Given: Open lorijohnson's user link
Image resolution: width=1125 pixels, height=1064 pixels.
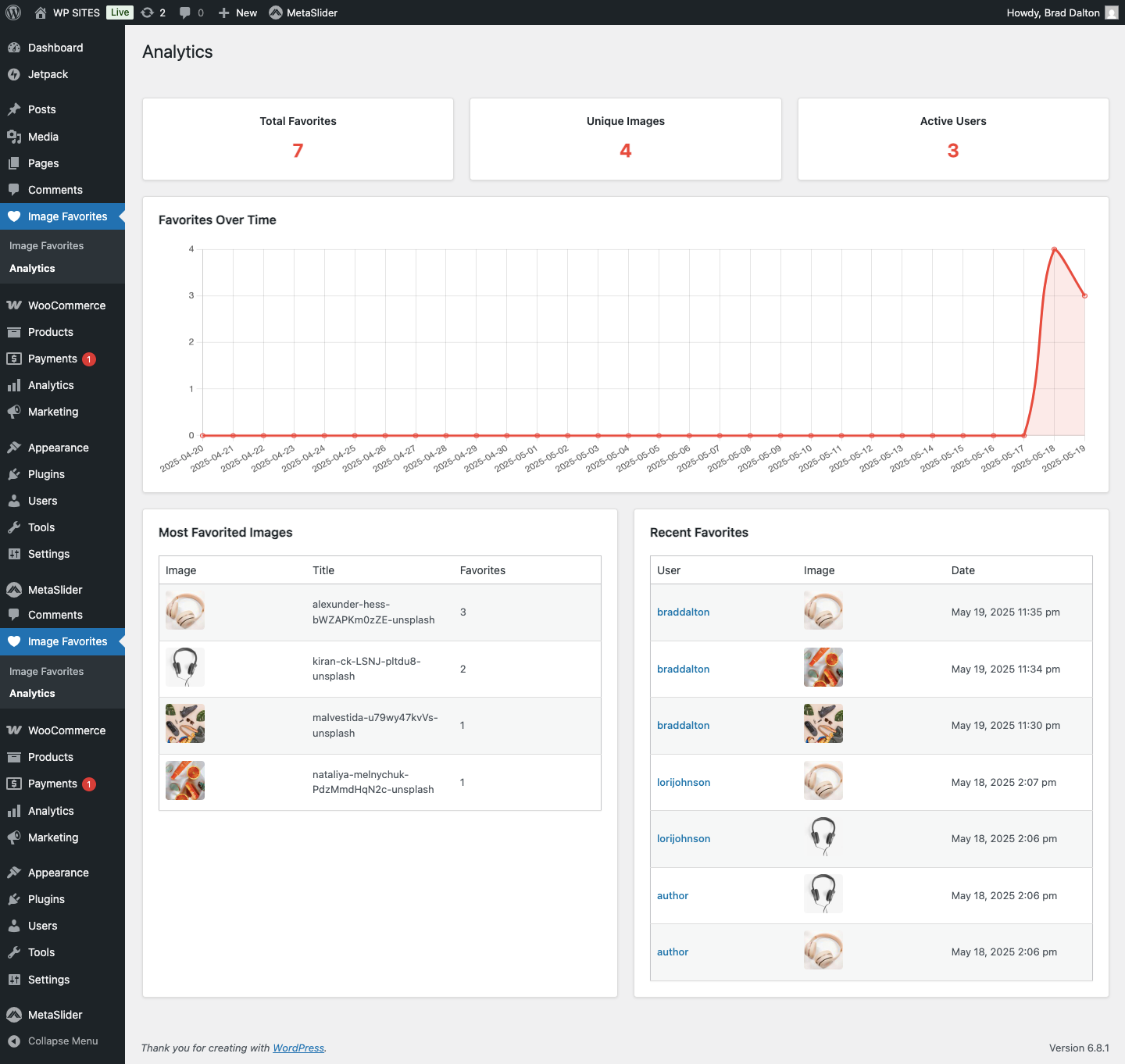Looking at the screenshot, I should [x=684, y=782].
